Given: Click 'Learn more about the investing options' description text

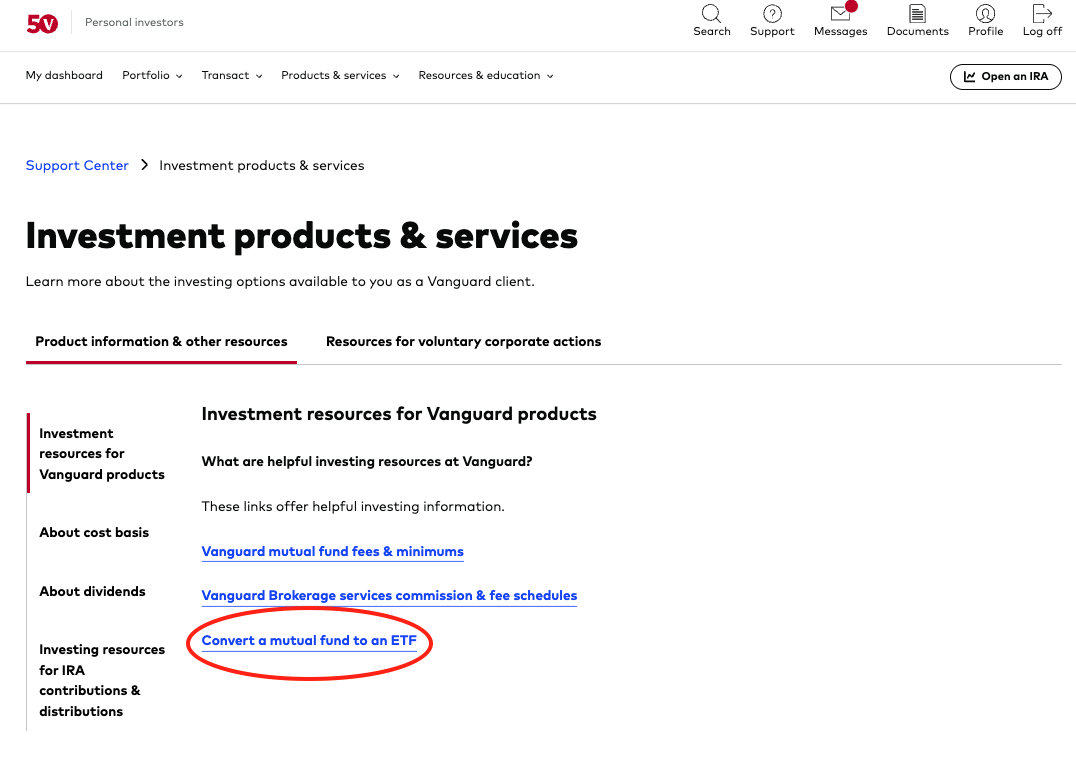Looking at the screenshot, I should 280,281.
